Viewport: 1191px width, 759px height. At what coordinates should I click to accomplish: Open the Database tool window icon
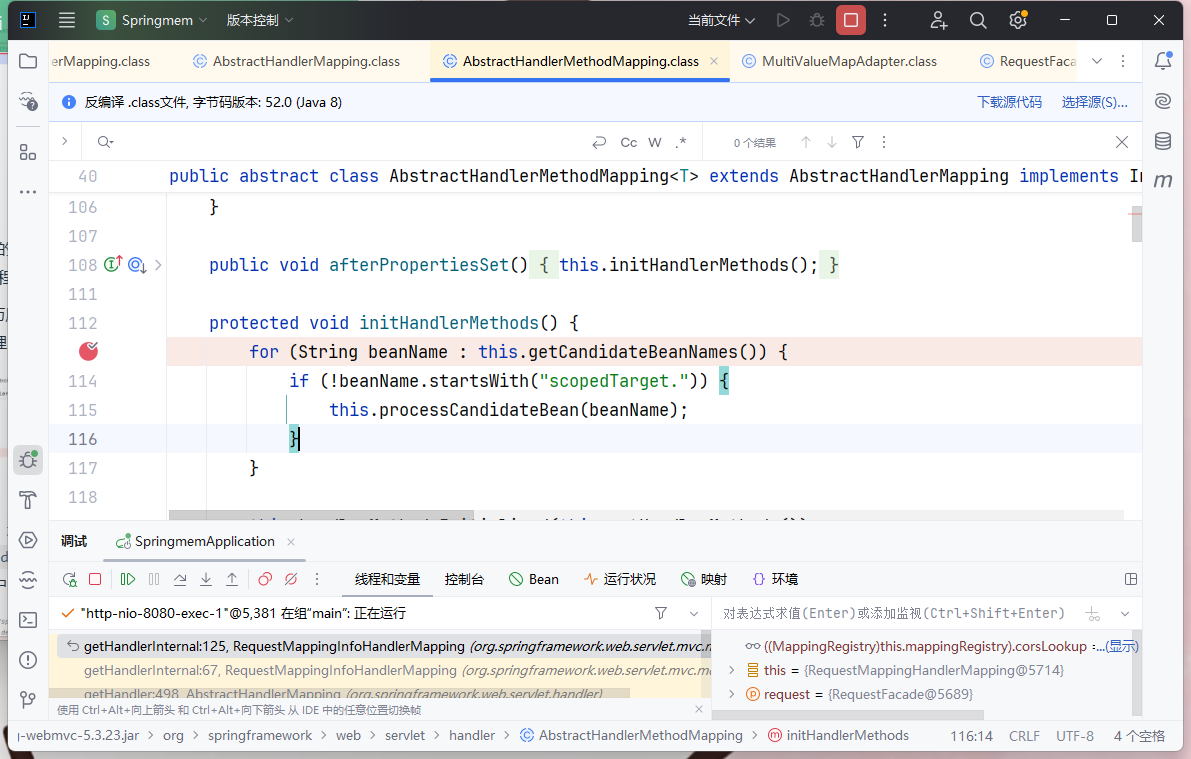[x=1162, y=141]
